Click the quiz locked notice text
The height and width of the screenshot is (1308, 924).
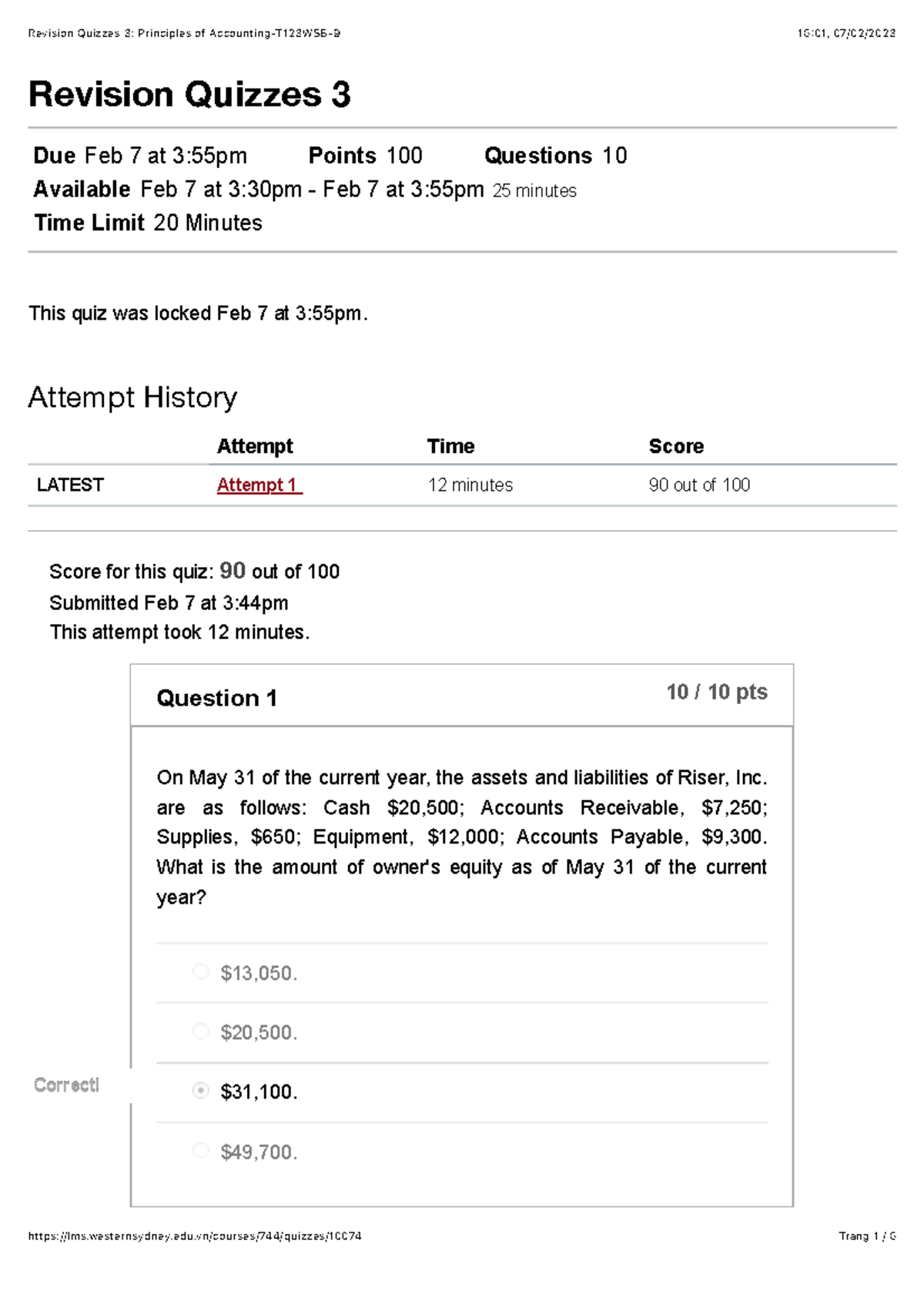(198, 314)
